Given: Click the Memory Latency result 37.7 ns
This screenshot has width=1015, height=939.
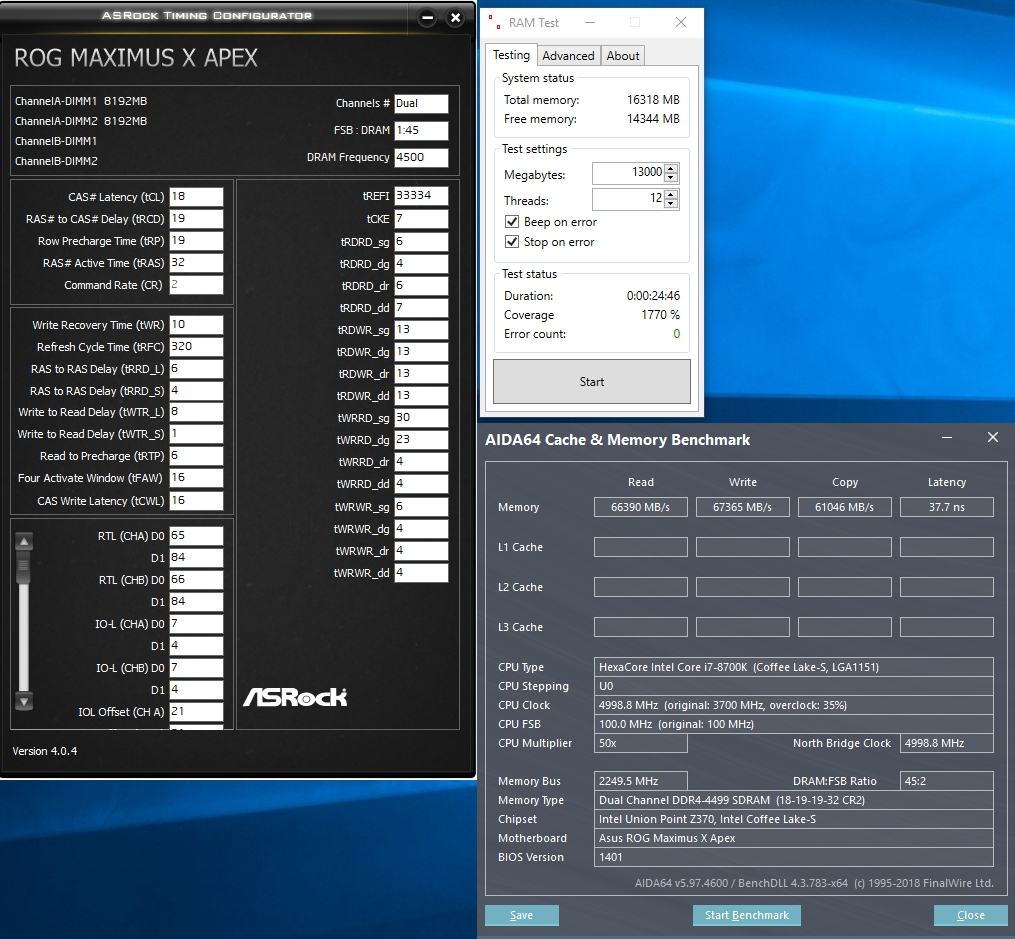Looking at the screenshot, I should [x=947, y=507].
